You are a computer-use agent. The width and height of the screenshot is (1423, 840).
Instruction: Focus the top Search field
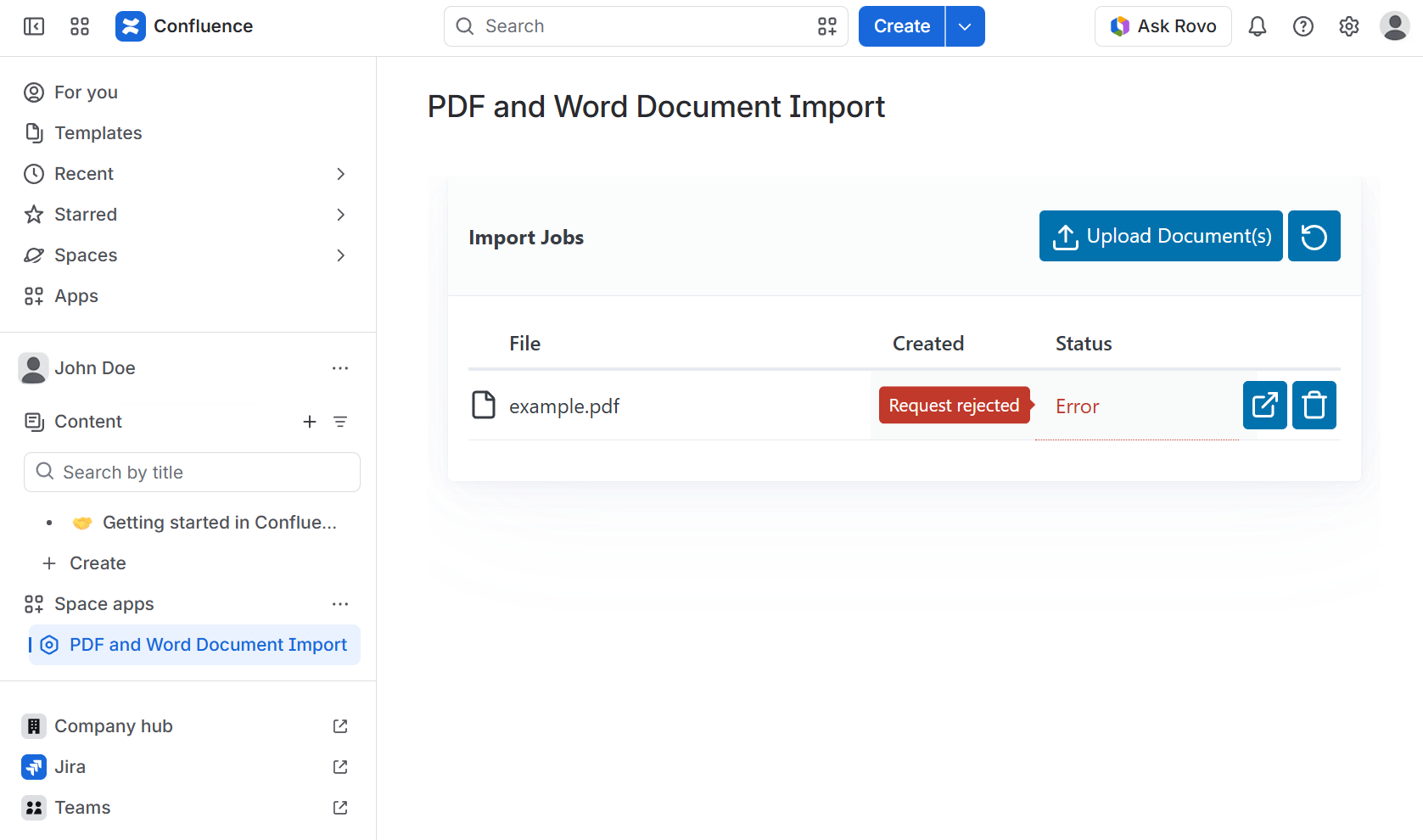click(x=646, y=26)
